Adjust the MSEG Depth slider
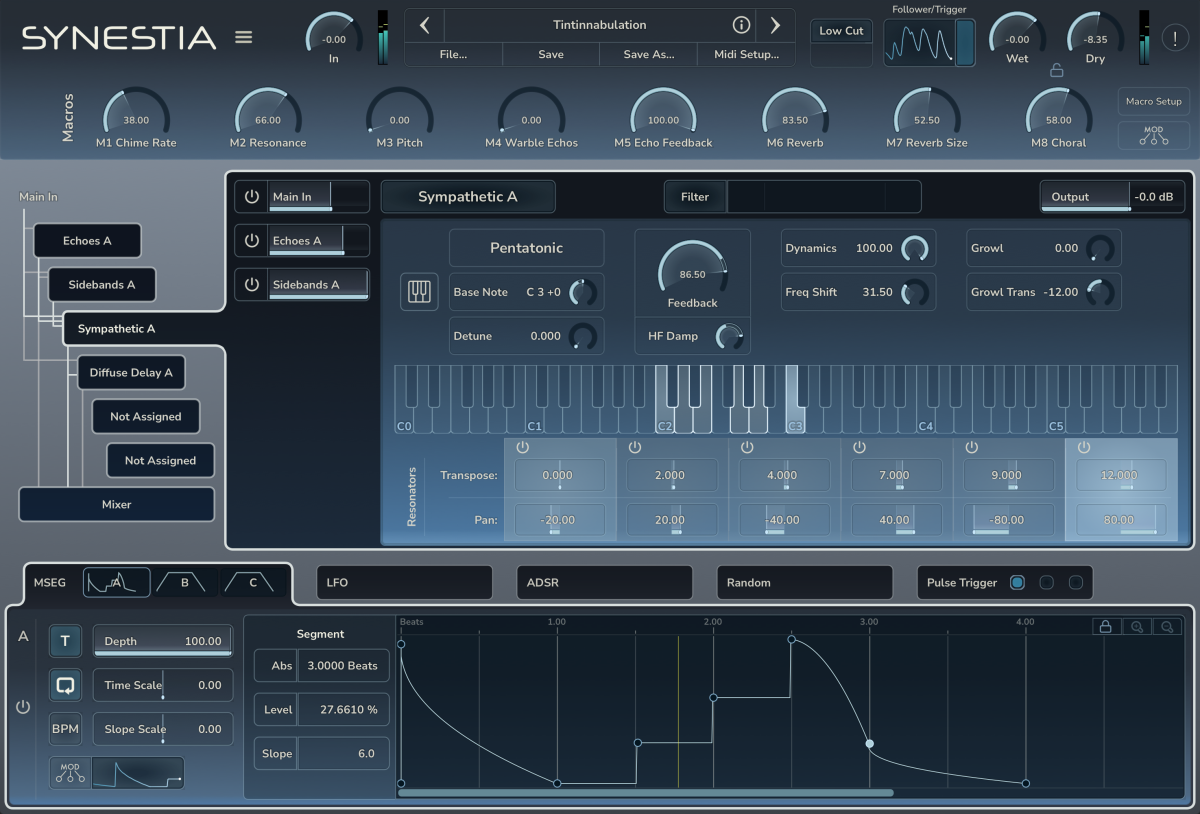The width and height of the screenshot is (1200, 814). (x=163, y=641)
